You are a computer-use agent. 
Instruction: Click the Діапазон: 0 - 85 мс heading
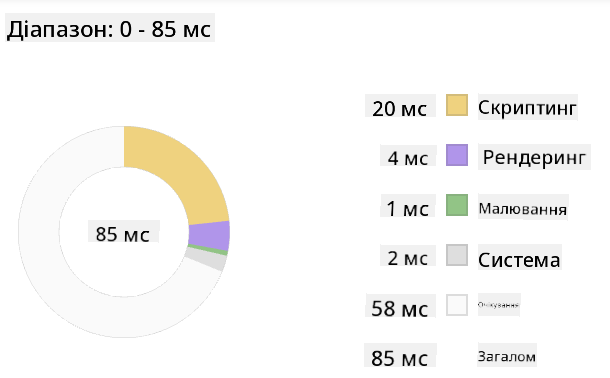click(109, 29)
